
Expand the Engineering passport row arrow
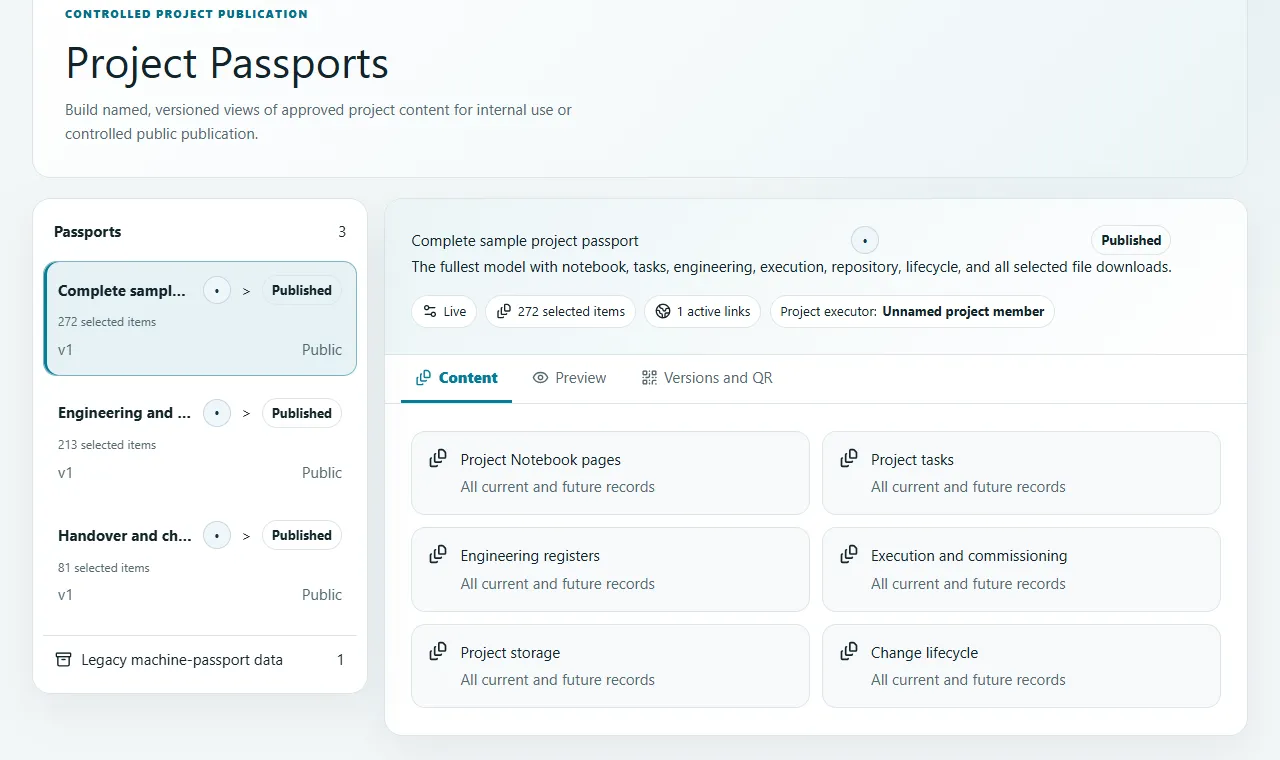click(x=247, y=414)
